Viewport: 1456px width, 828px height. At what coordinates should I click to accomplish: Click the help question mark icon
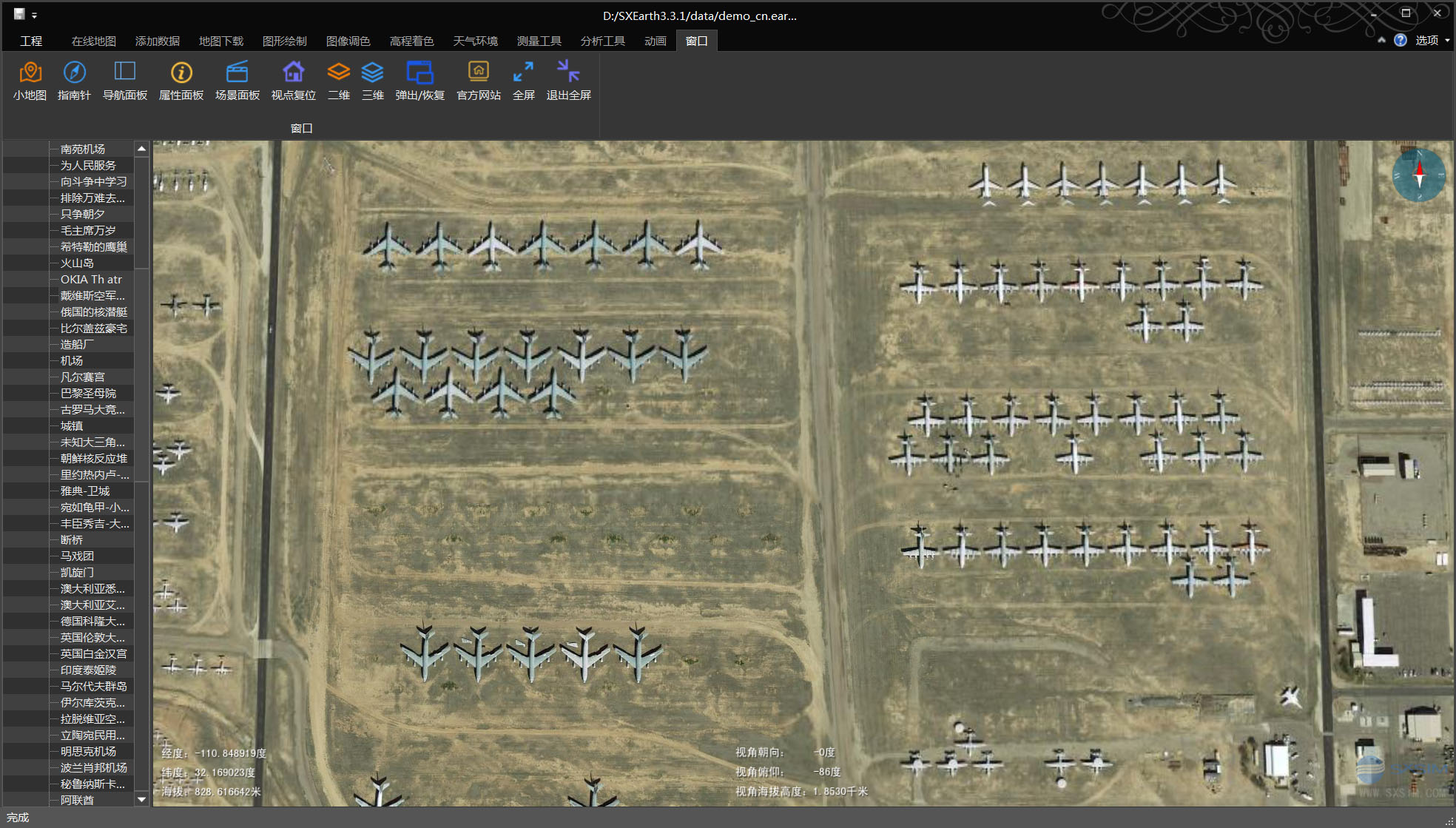pos(1400,40)
